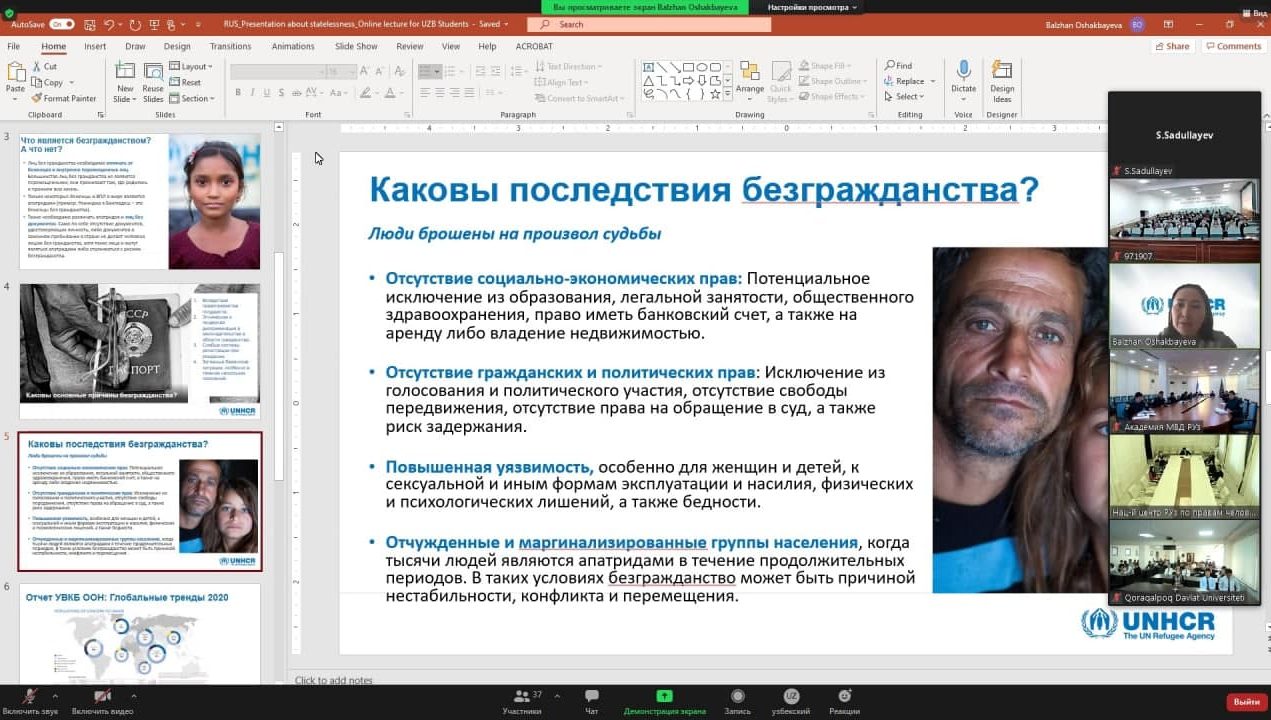Select the rectangle shape in the shapes gallery
1271x720 pixels.
(689, 67)
